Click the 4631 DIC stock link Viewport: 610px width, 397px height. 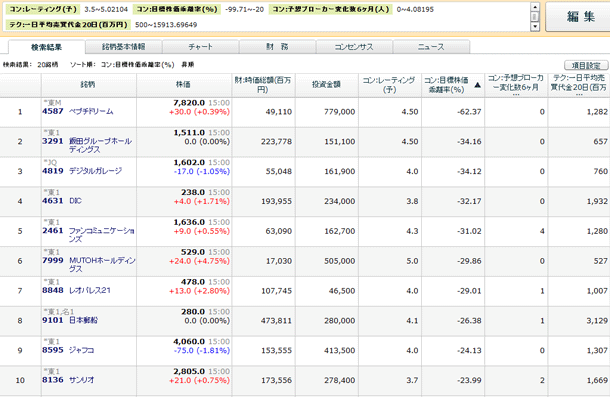62,201
